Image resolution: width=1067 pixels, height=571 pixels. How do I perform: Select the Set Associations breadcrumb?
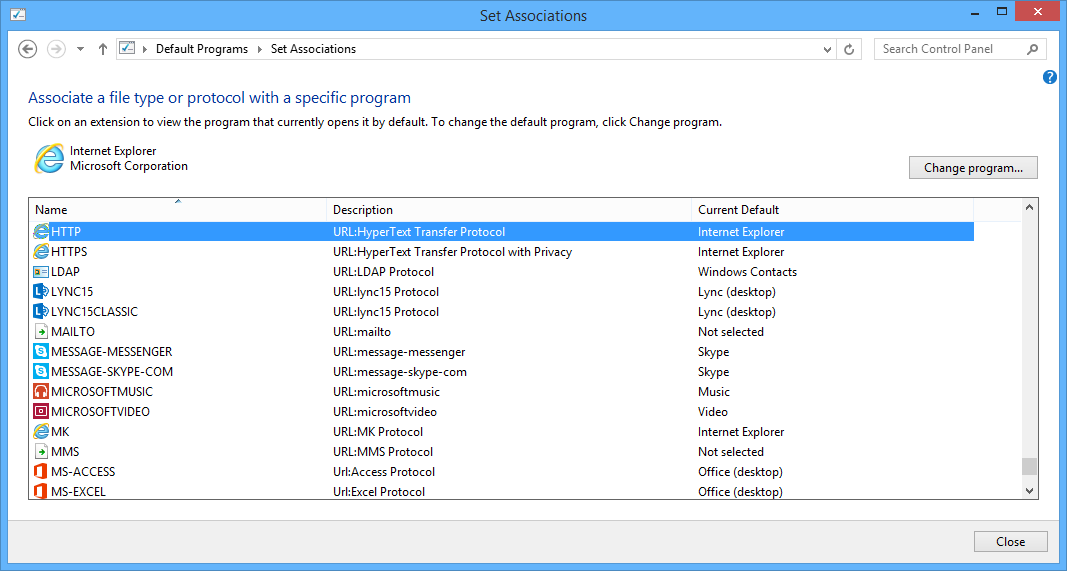point(313,49)
